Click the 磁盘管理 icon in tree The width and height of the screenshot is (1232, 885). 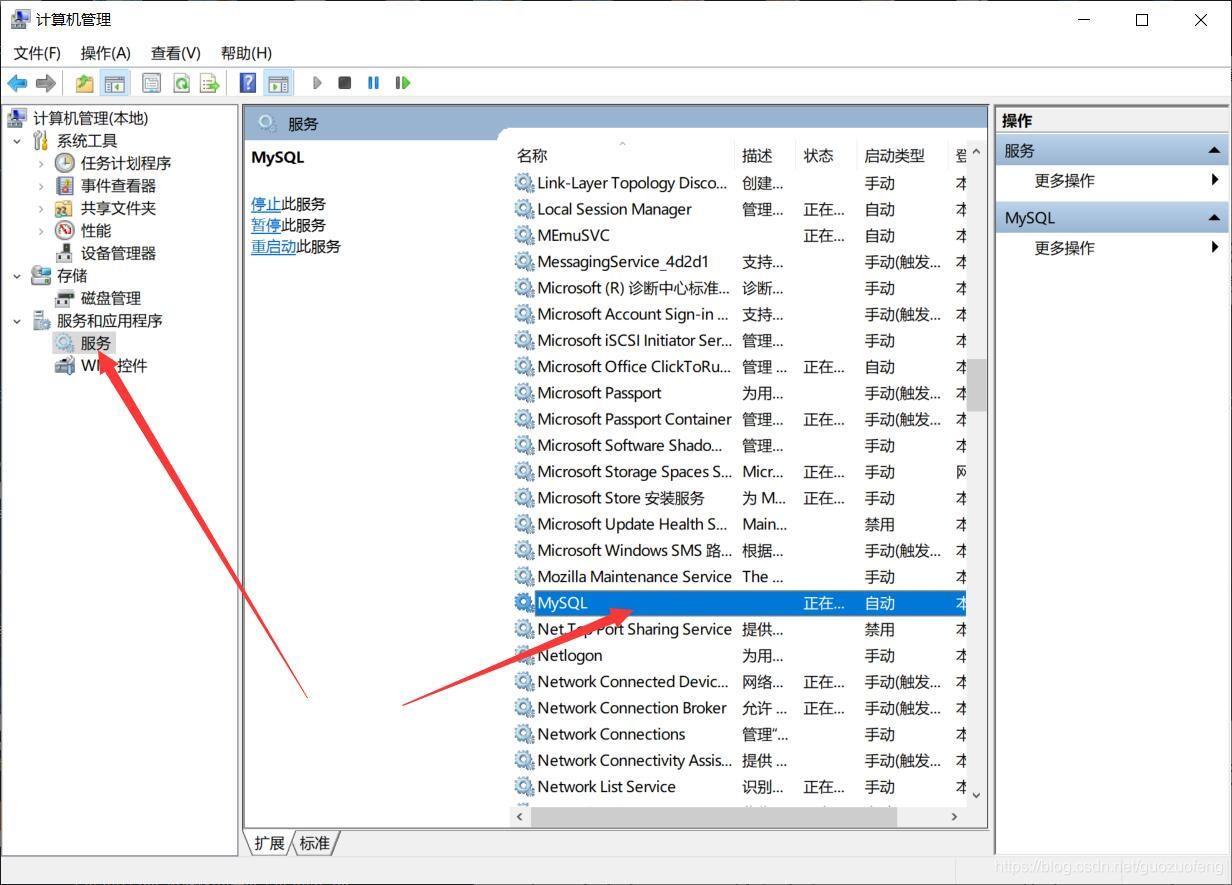(65, 298)
